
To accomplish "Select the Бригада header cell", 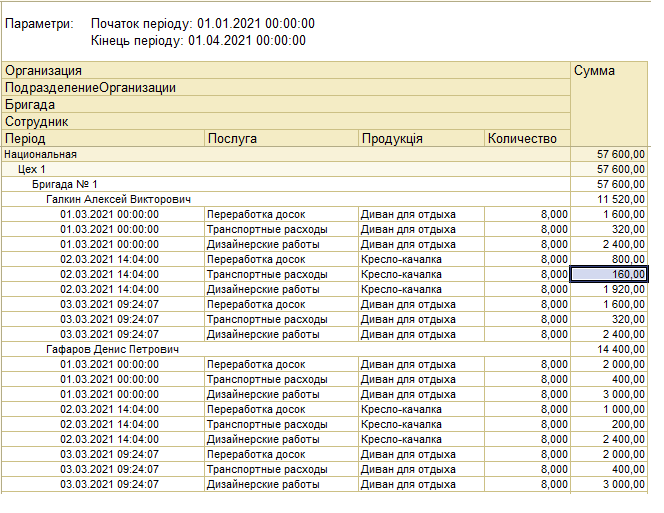I will pos(286,105).
